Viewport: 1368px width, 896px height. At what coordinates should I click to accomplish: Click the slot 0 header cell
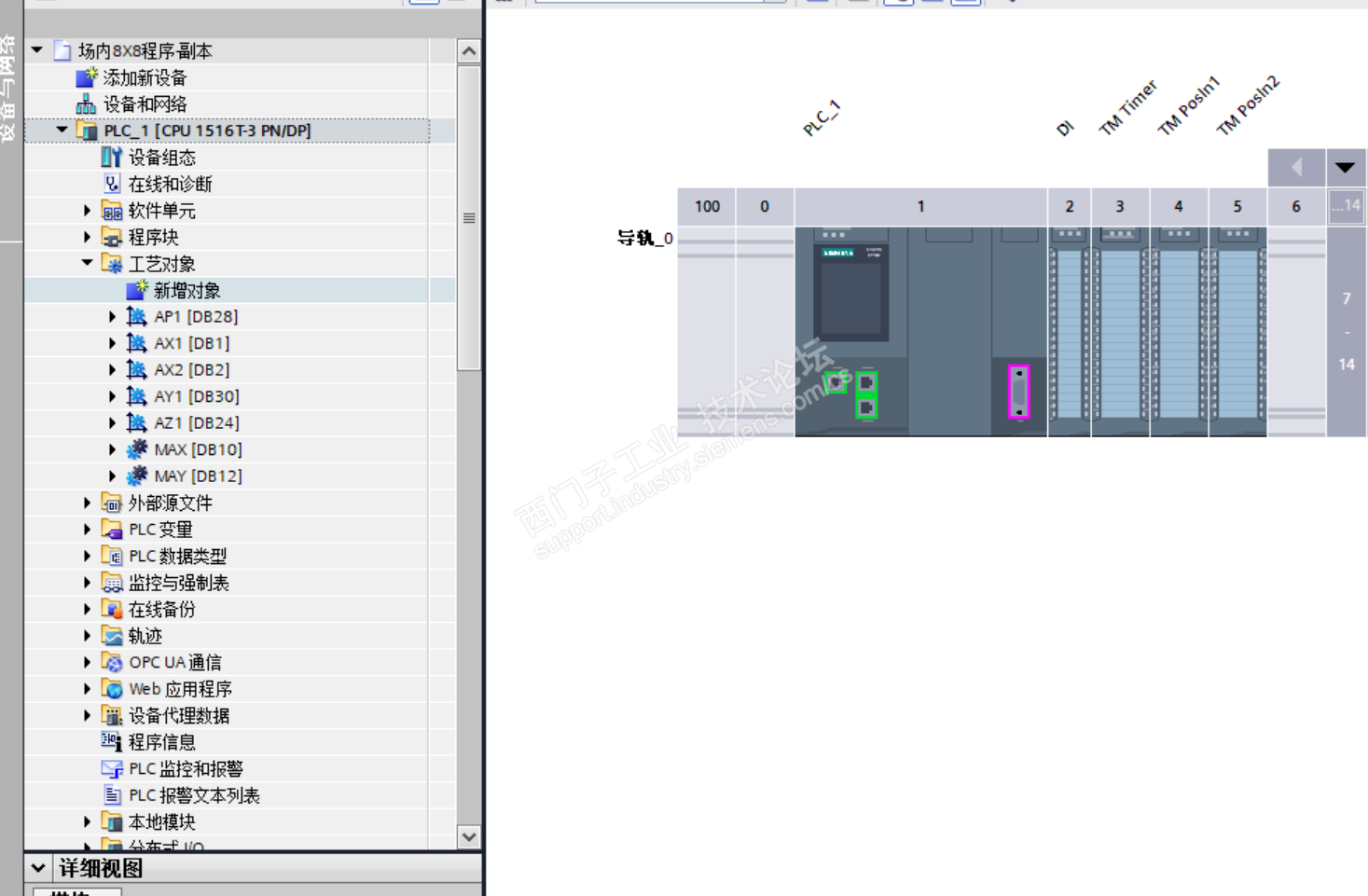[765, 206]
